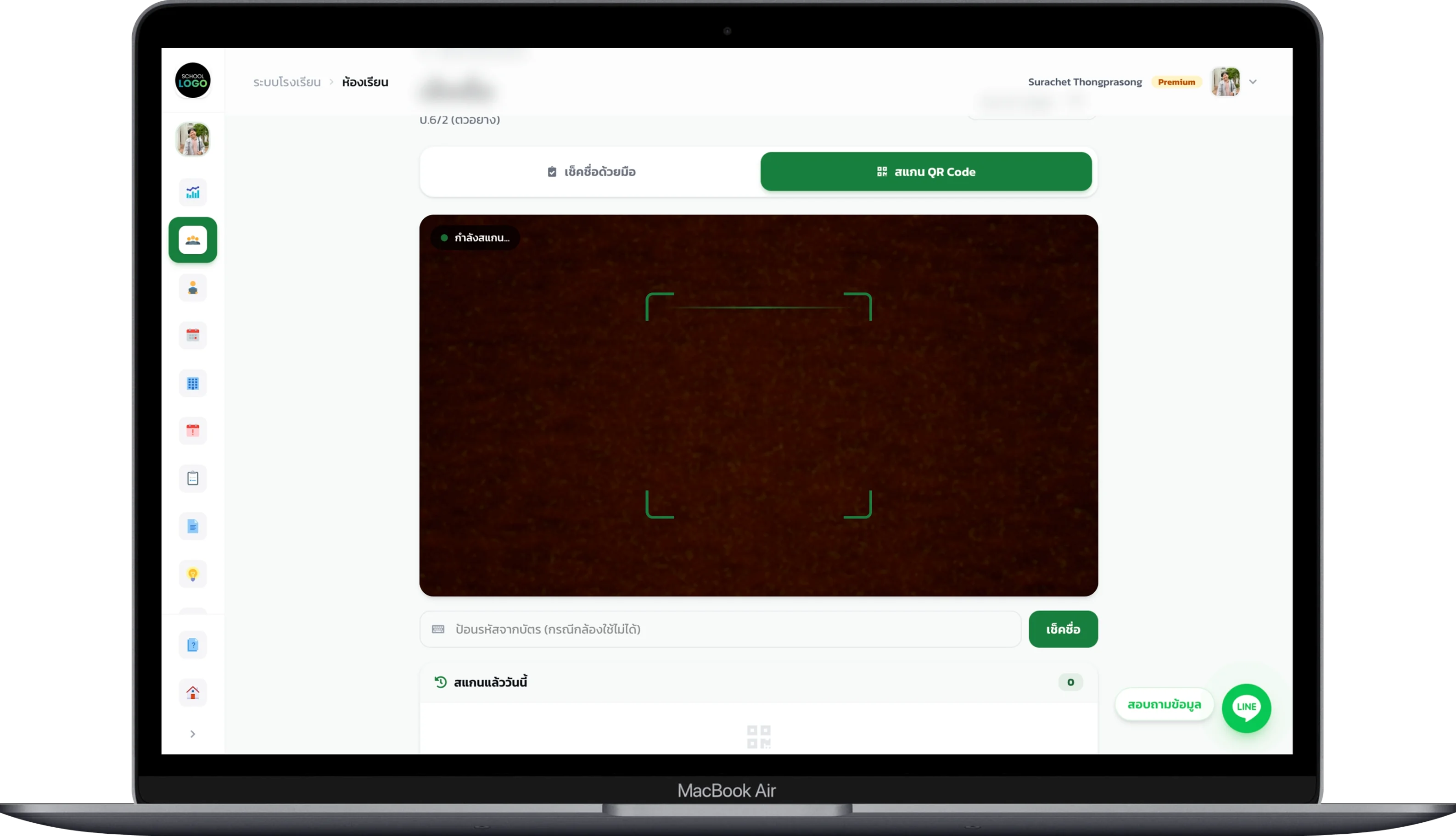This screenshot has height=836, width=1456.
Task: Click the เช็คชื่อ submit button
Action: tap(1063, 630)
